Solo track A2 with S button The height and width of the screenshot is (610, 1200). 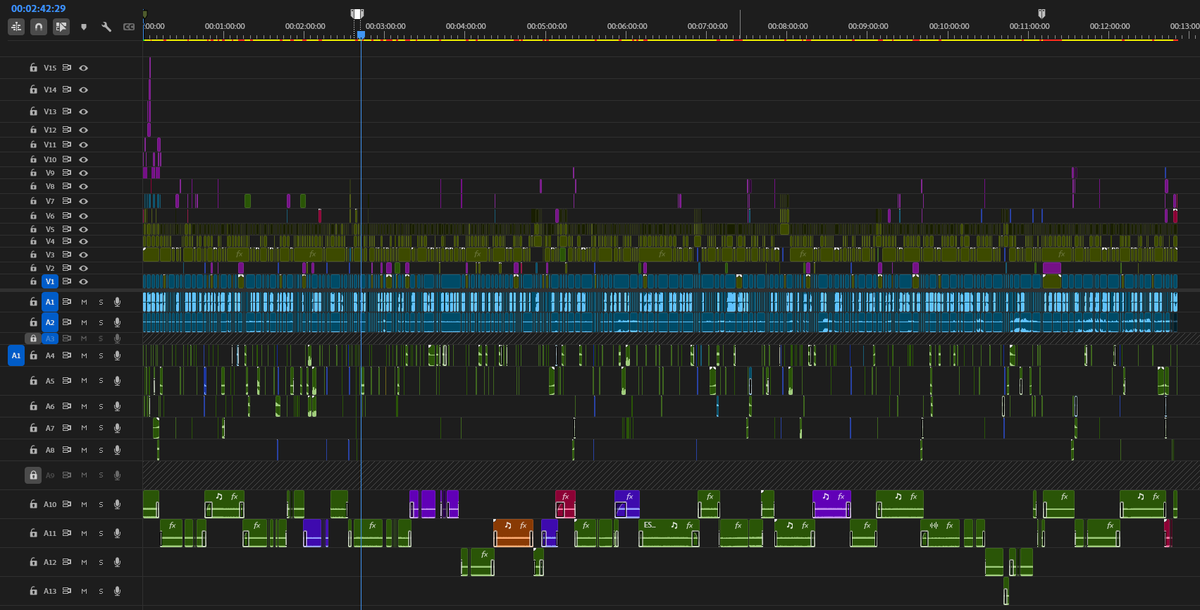(101, 322)
